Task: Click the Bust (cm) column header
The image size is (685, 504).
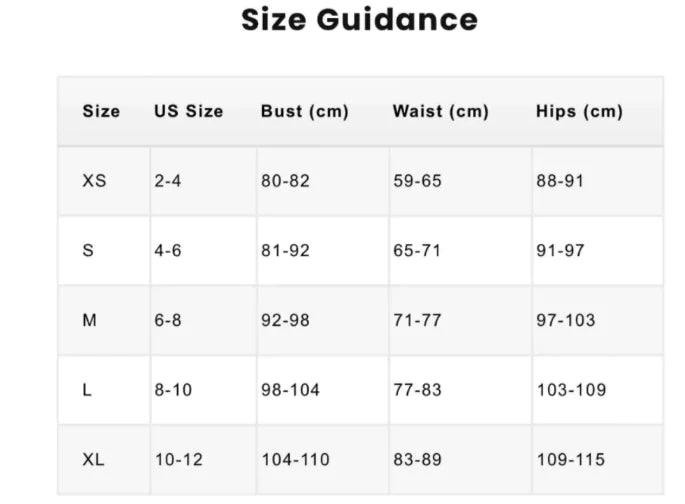Action: (x=304, y=111)
